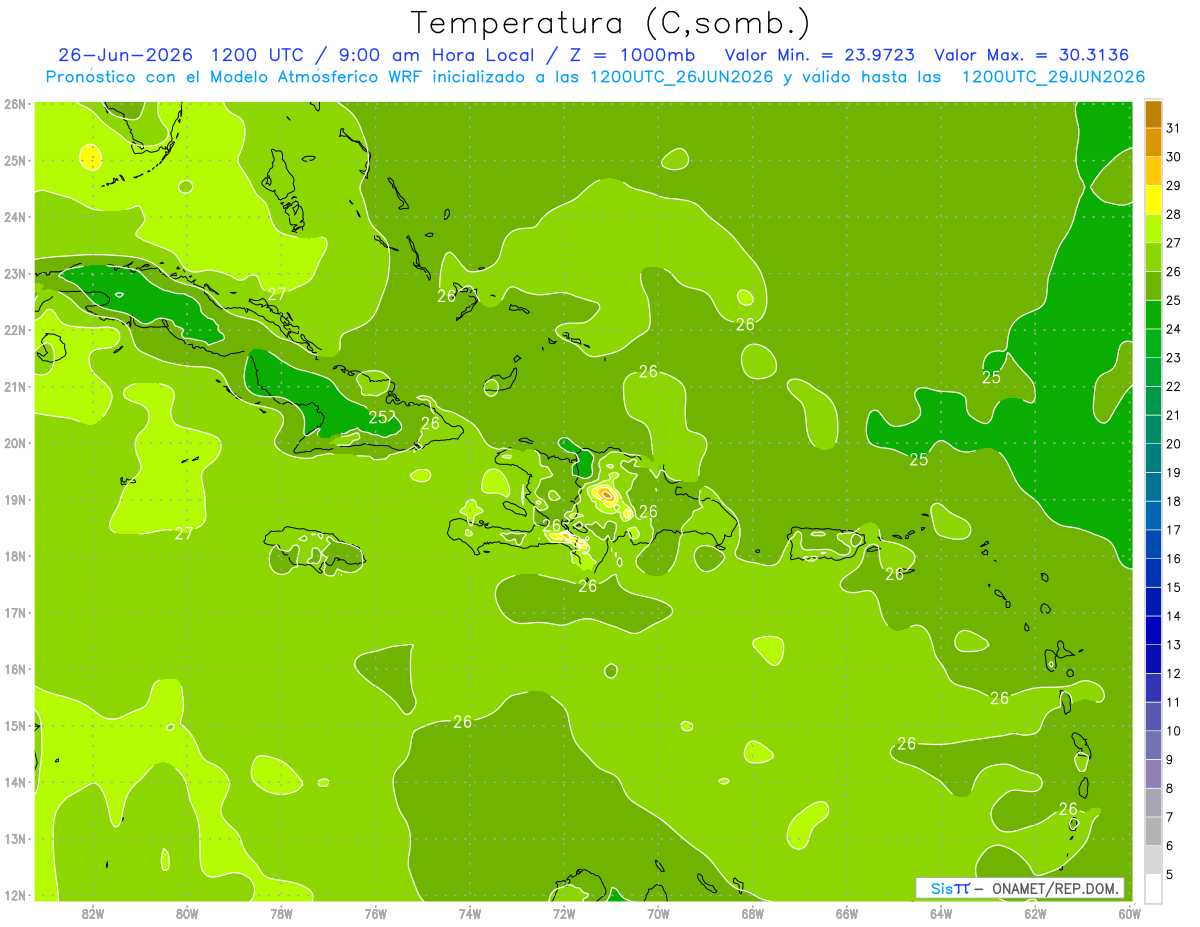
Task: Click the 15 value on the color scale
Action: click(1174, 588)
